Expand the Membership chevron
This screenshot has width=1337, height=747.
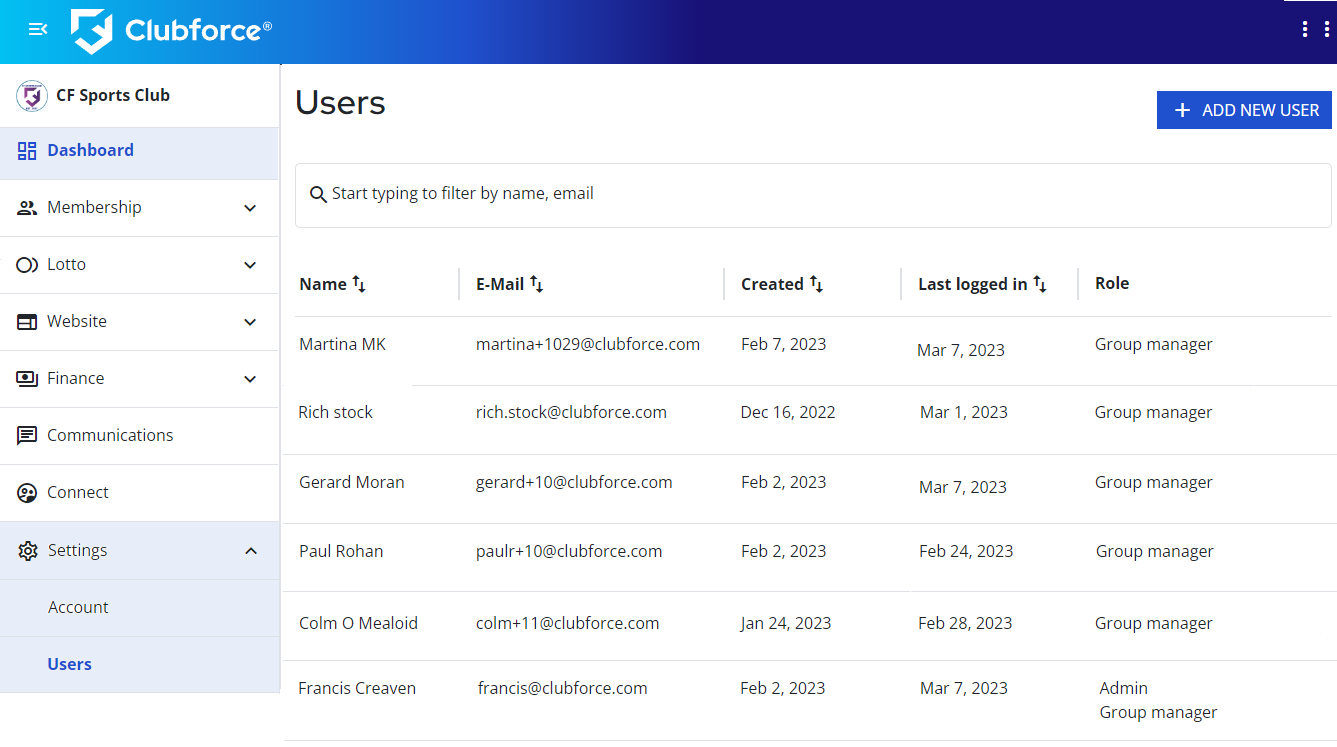pos(250,208)
